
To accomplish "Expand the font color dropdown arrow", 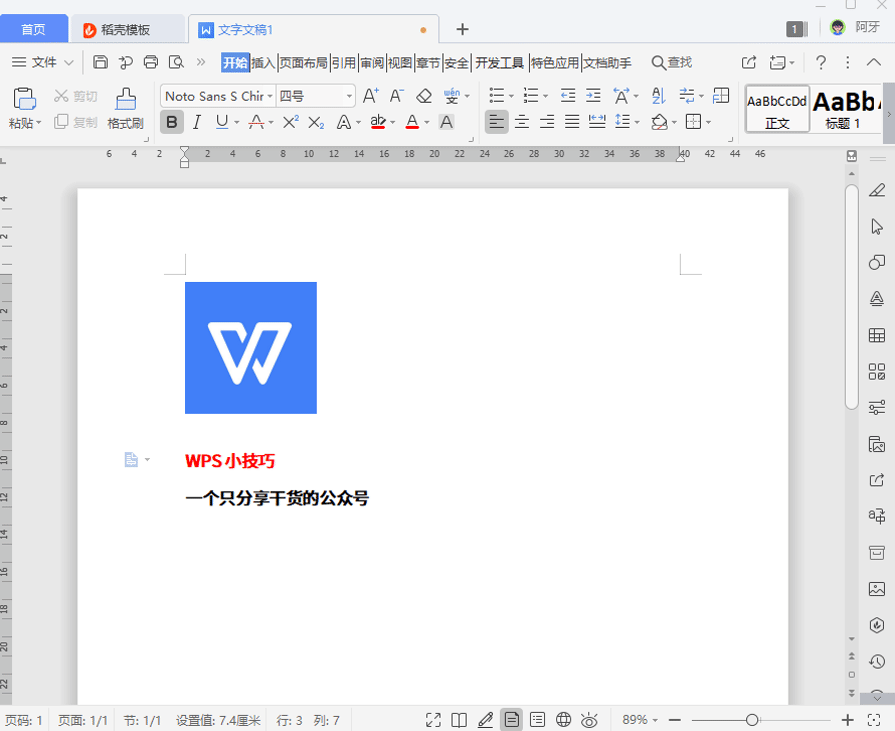I will point(425,121).
